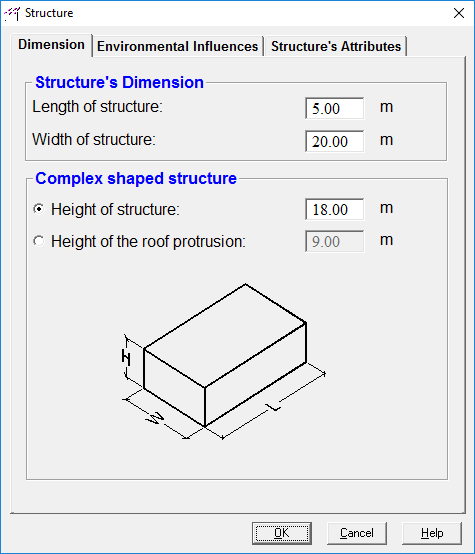Close the Structure dialog window
The width and height of the screenshot is (475, 554).
click(459, 13)
